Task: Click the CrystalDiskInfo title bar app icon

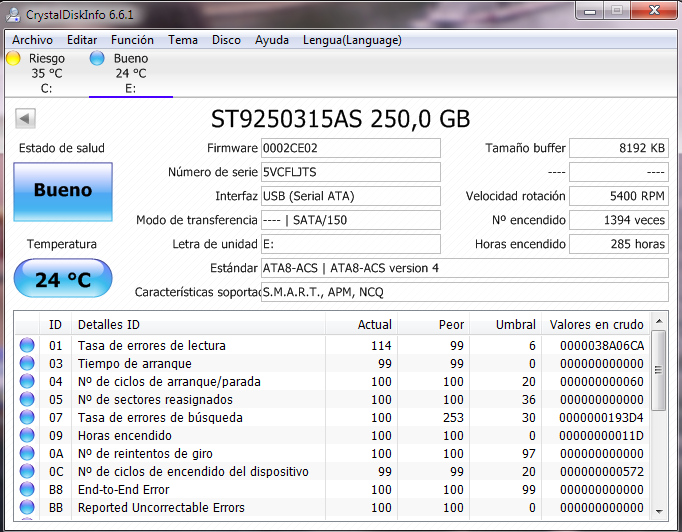Action: 13,14
